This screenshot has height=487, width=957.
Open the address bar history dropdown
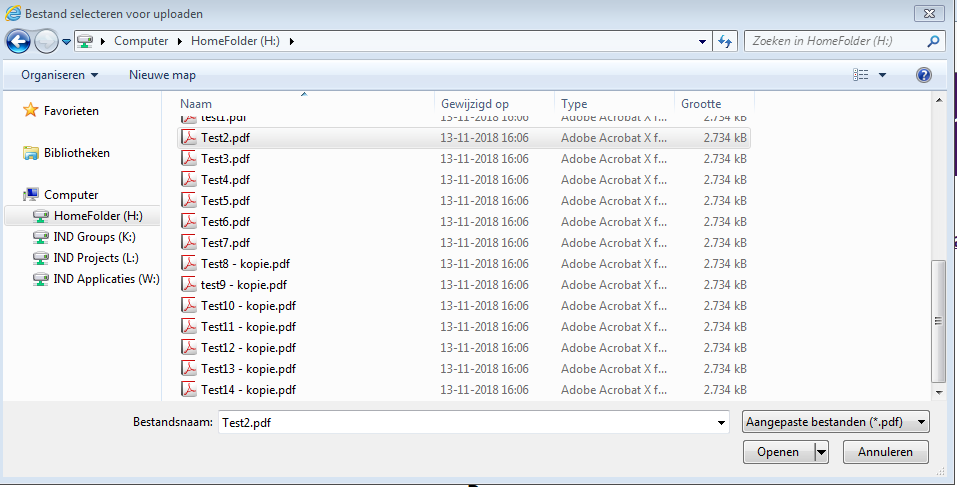tap(702, 41)
